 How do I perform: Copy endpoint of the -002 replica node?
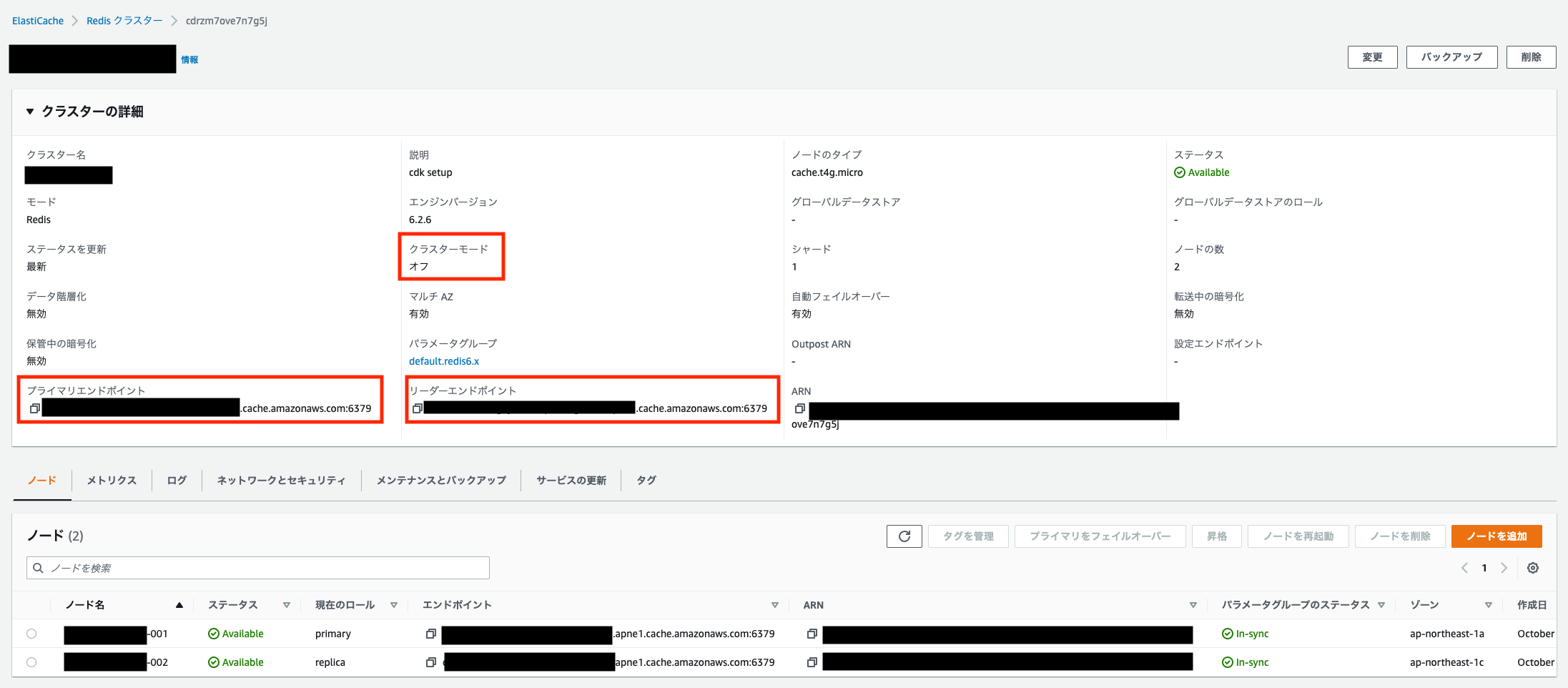coord(431,662)
